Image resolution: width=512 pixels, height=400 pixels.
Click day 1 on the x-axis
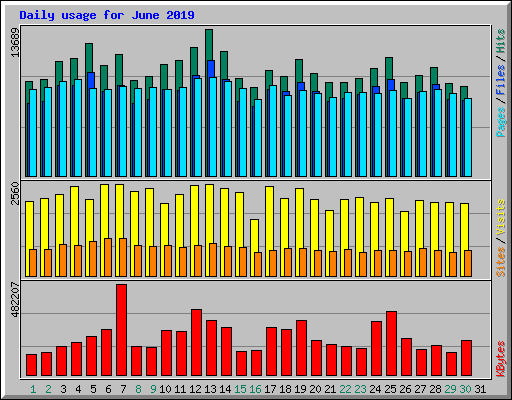click(33, 389)
